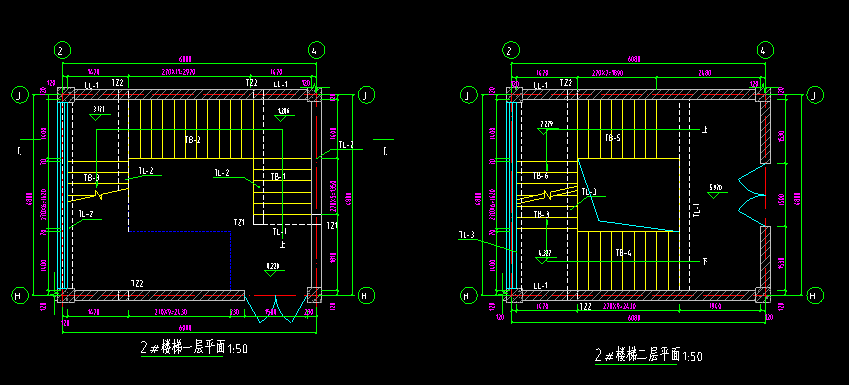
Task: Click axis bubble 4 above the first-floor plan
Action: click(316, 51)
